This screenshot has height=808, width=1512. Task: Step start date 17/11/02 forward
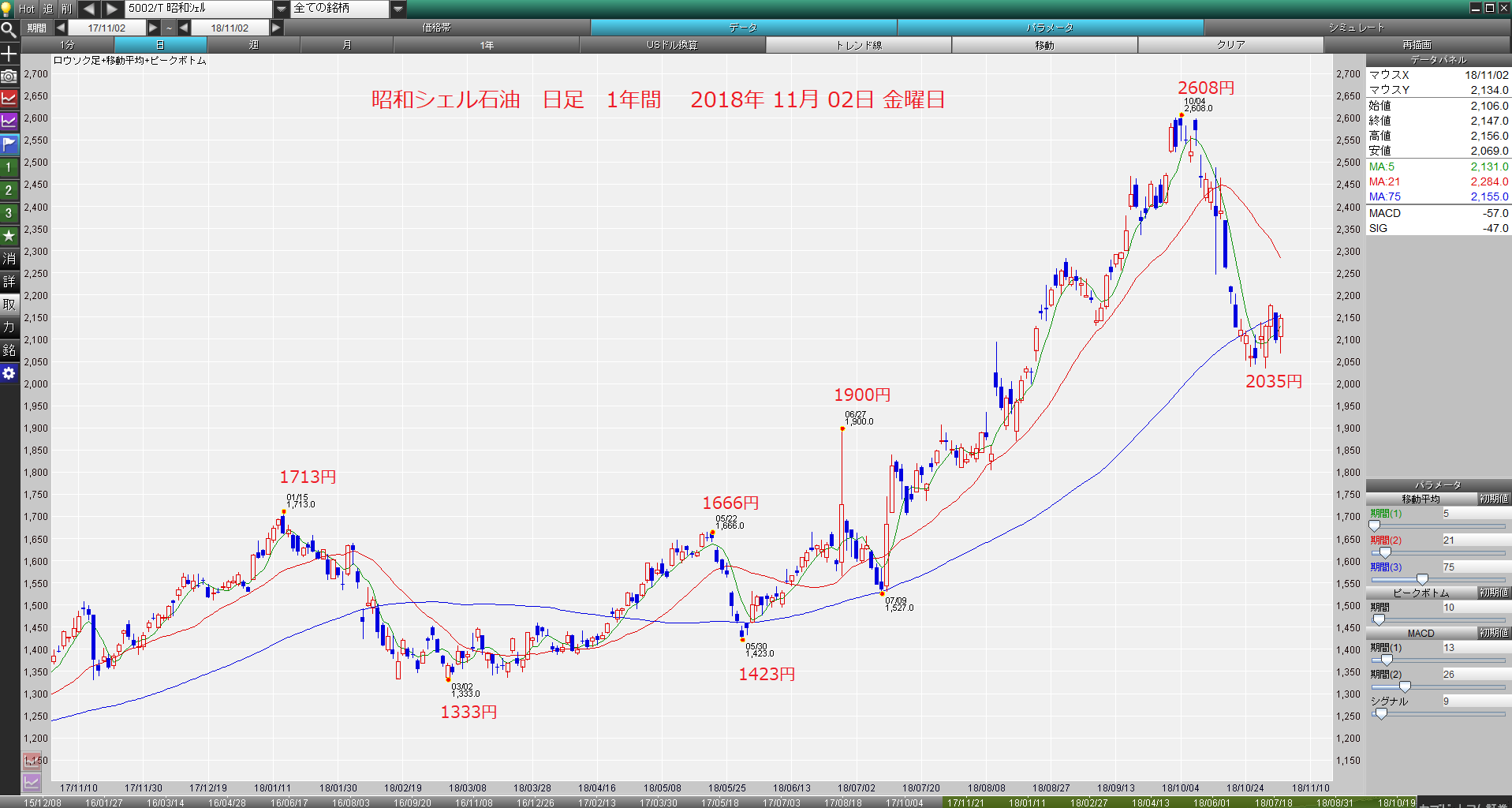(x=153, y=28)
